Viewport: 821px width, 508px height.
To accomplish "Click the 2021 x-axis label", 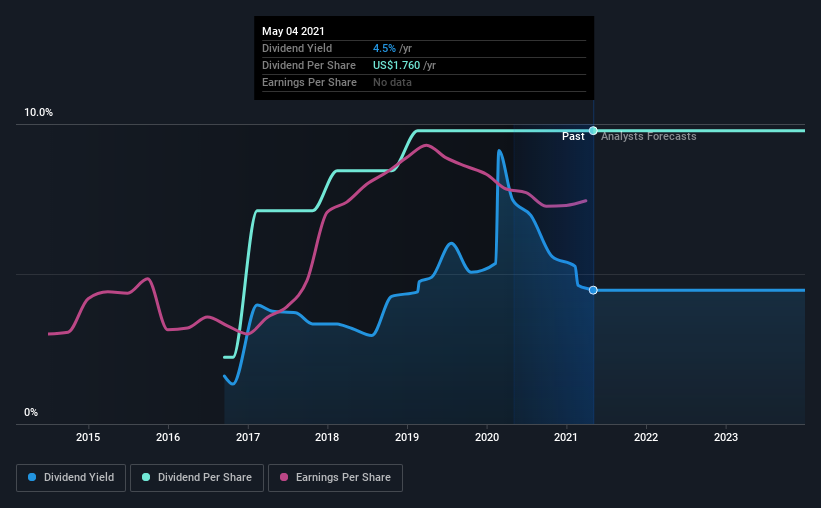I will pyautogui.click(x=566, y=437).
